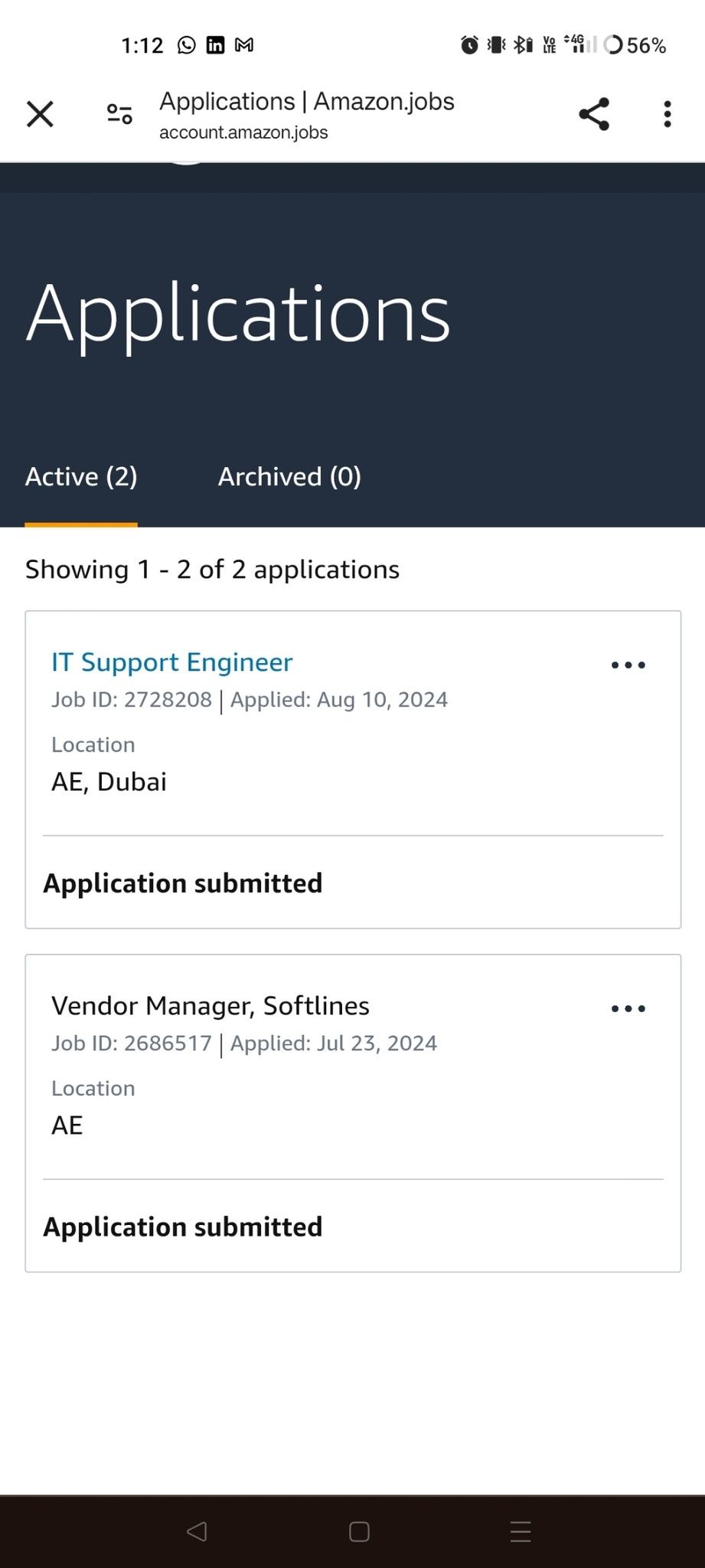Open IT Support Engineer job link

click(x=172, y=662)
